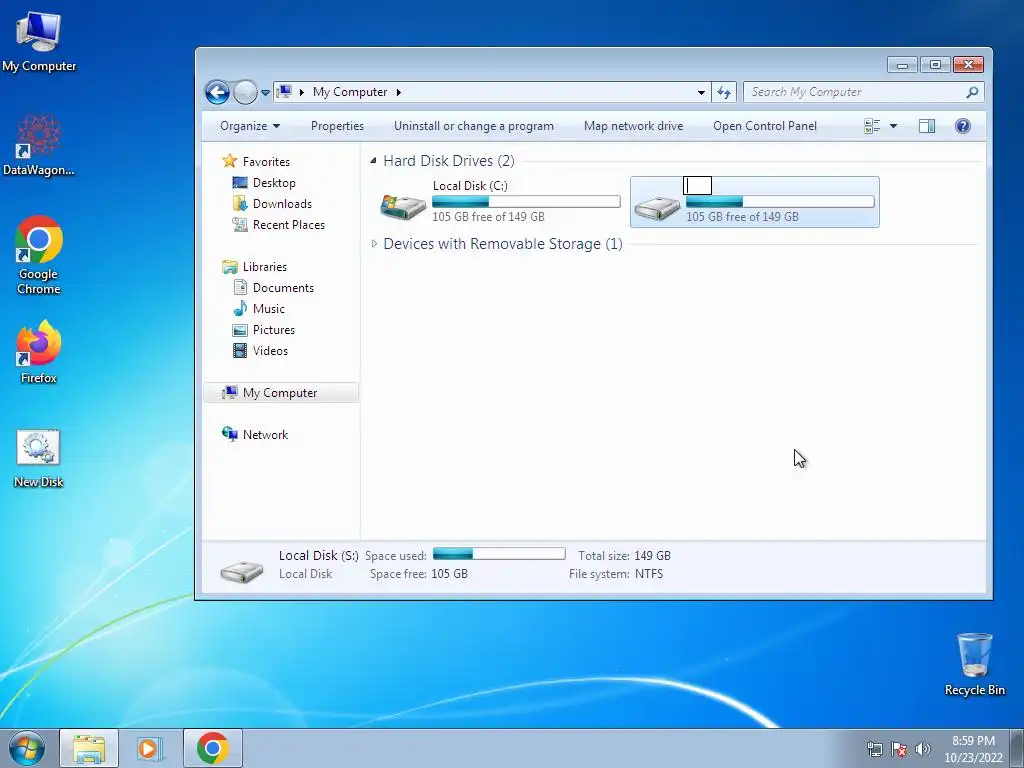Click the Show desktop button

click(x=1017, y=748)
